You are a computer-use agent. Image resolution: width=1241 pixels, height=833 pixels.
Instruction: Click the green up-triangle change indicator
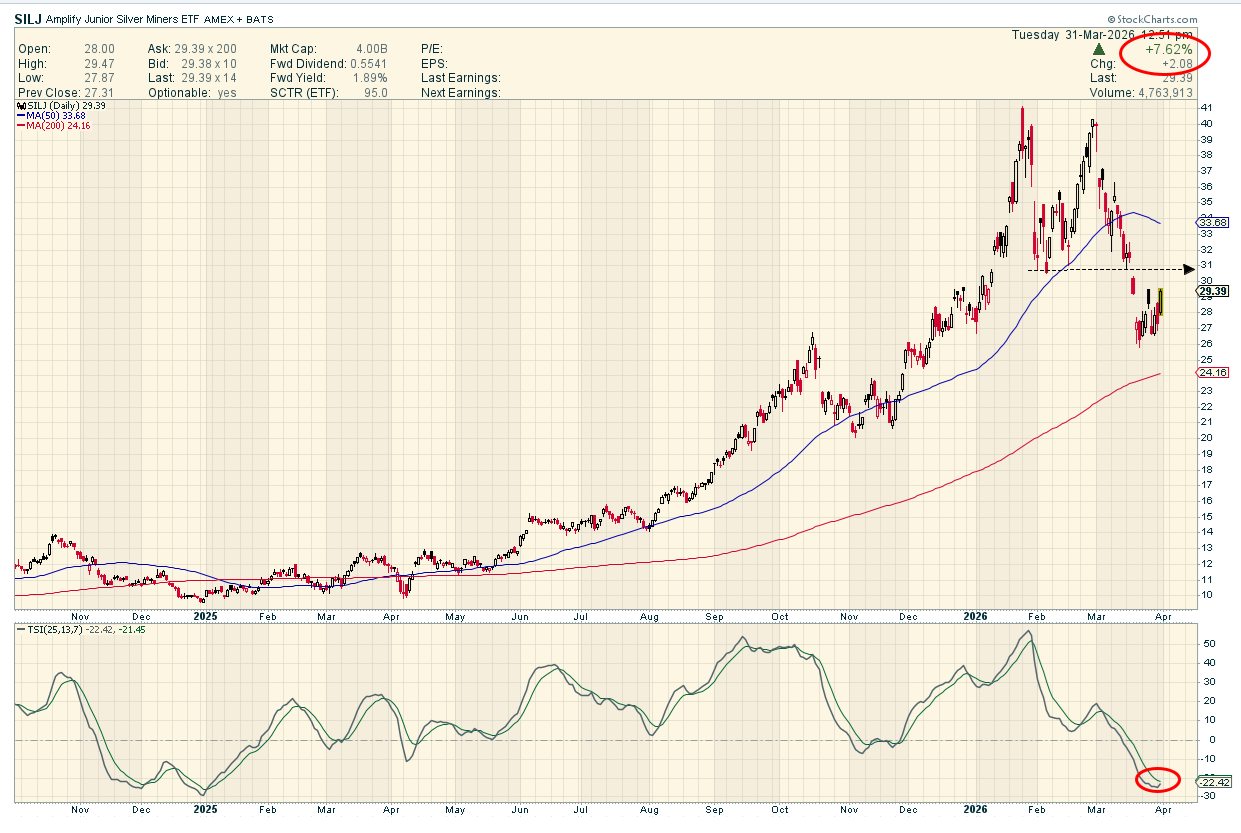[x=1098, y=49]
